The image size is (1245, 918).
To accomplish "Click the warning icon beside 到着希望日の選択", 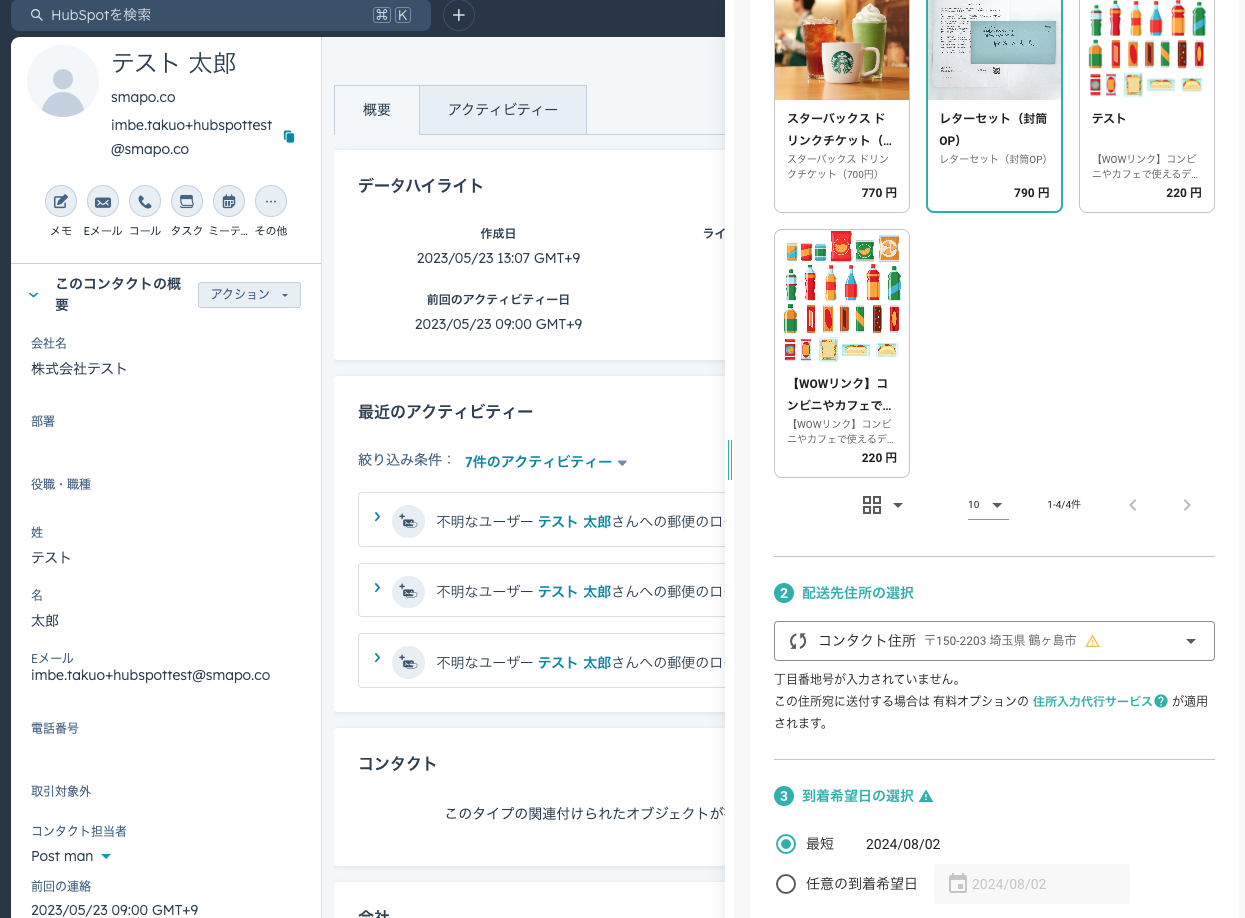I will [926, 796].
